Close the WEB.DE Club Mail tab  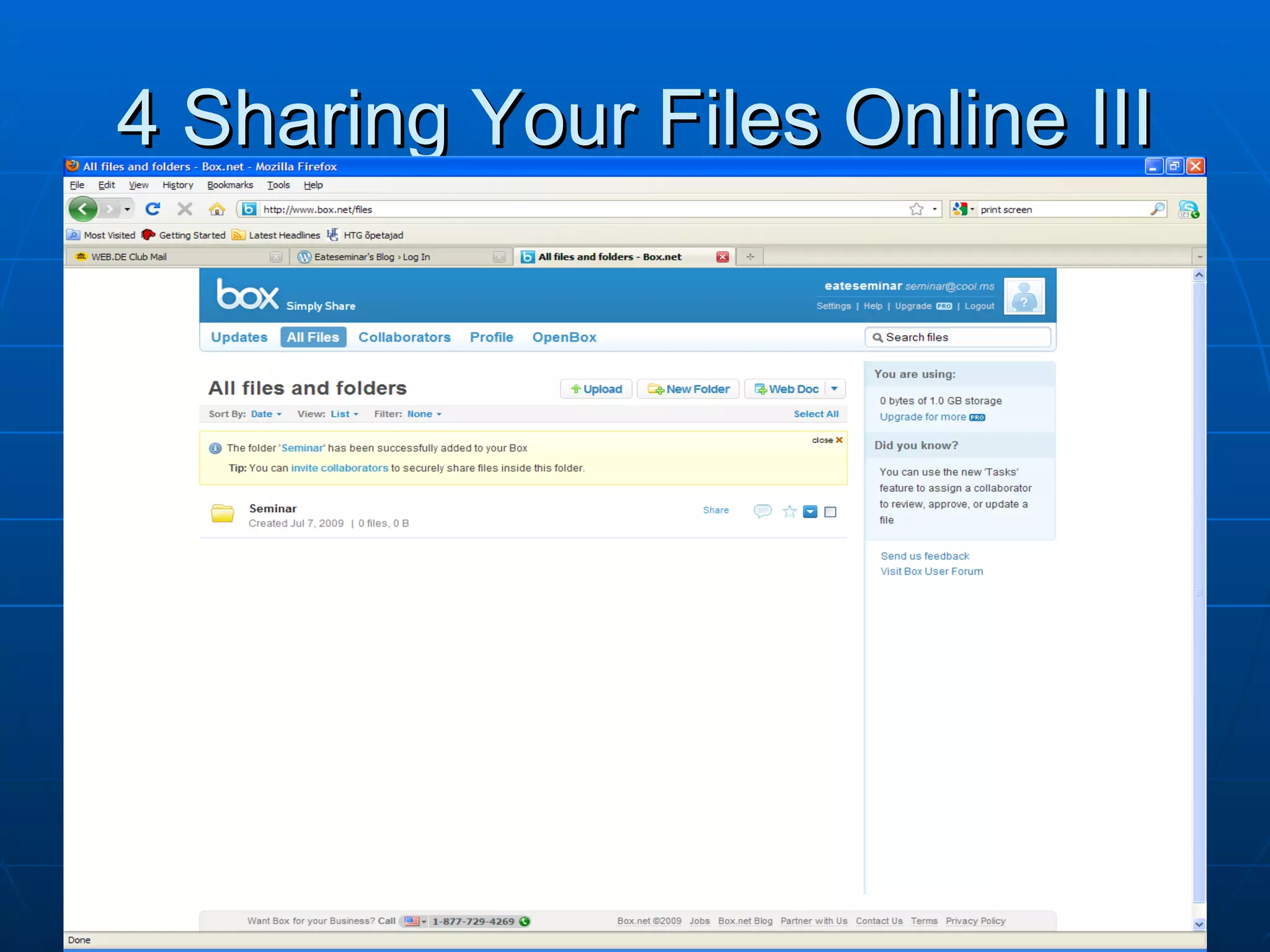pos(276,257)
